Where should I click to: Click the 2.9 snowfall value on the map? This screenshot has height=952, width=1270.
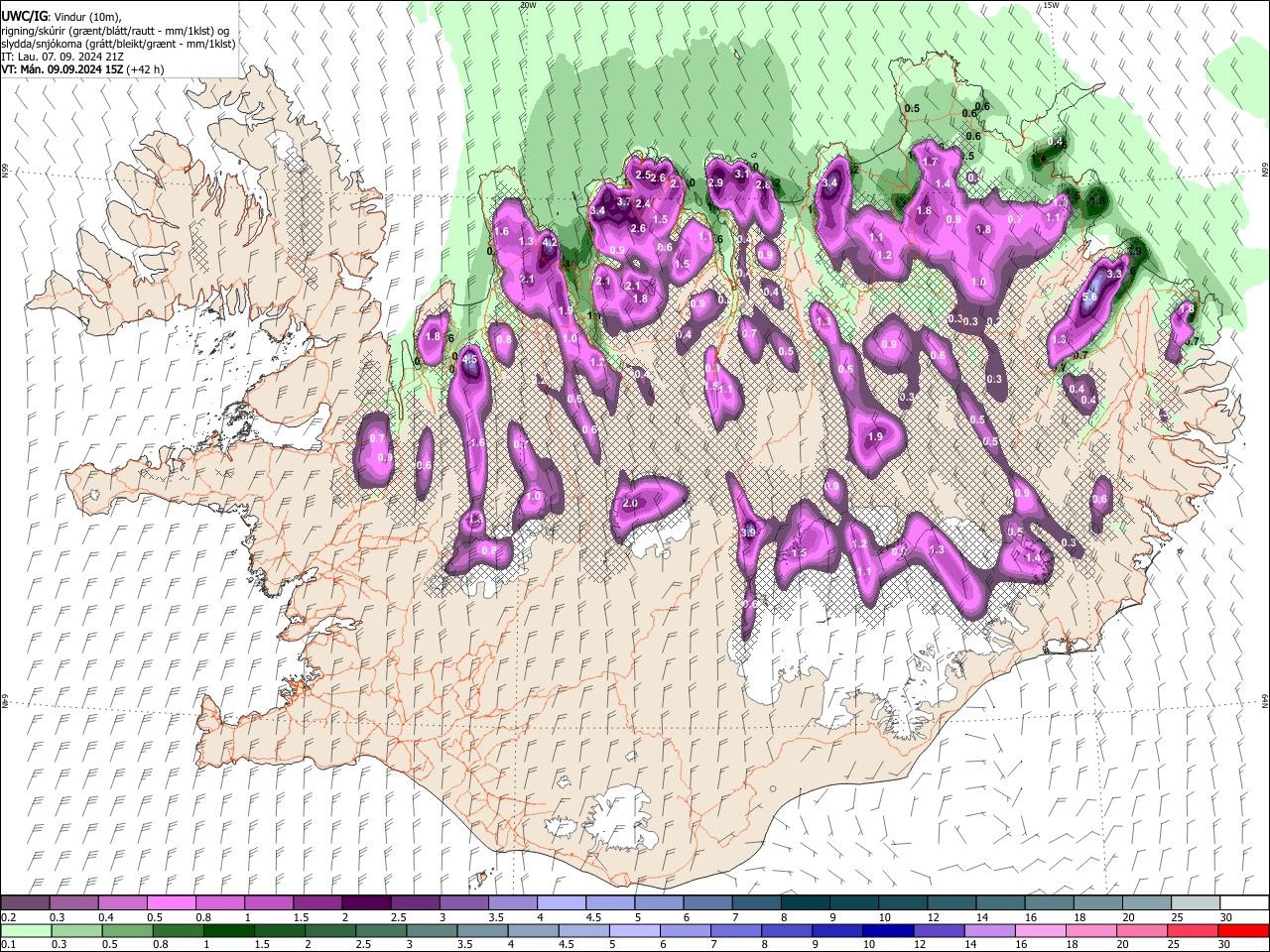[715, 182]
